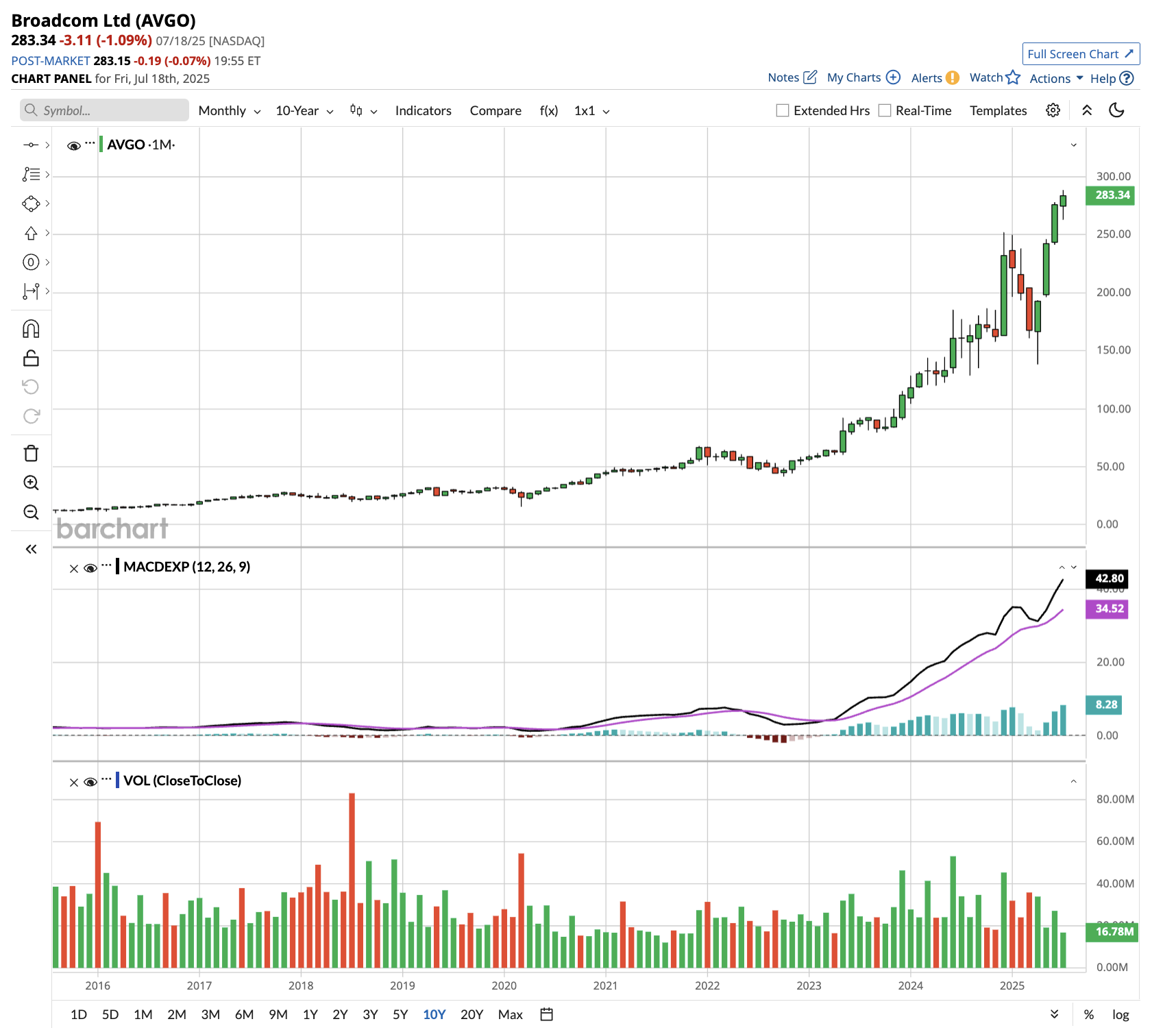Viewport: 1176px width, 1028px height.
Task: Toggle percent scale button
Action: tap(1088, 1014)
